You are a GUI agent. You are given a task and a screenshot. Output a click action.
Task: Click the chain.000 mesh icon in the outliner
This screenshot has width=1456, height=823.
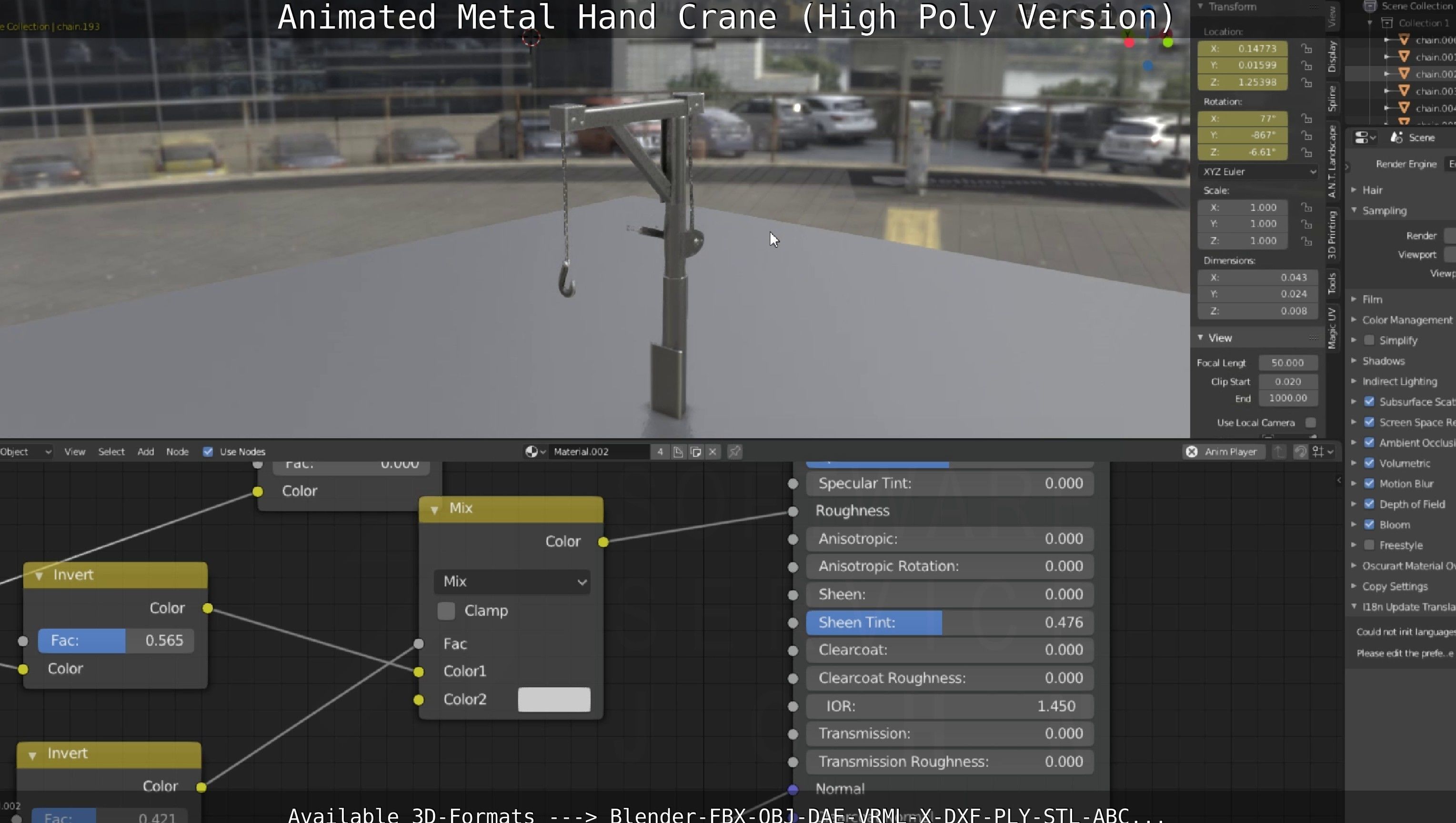coord(1404,40)
